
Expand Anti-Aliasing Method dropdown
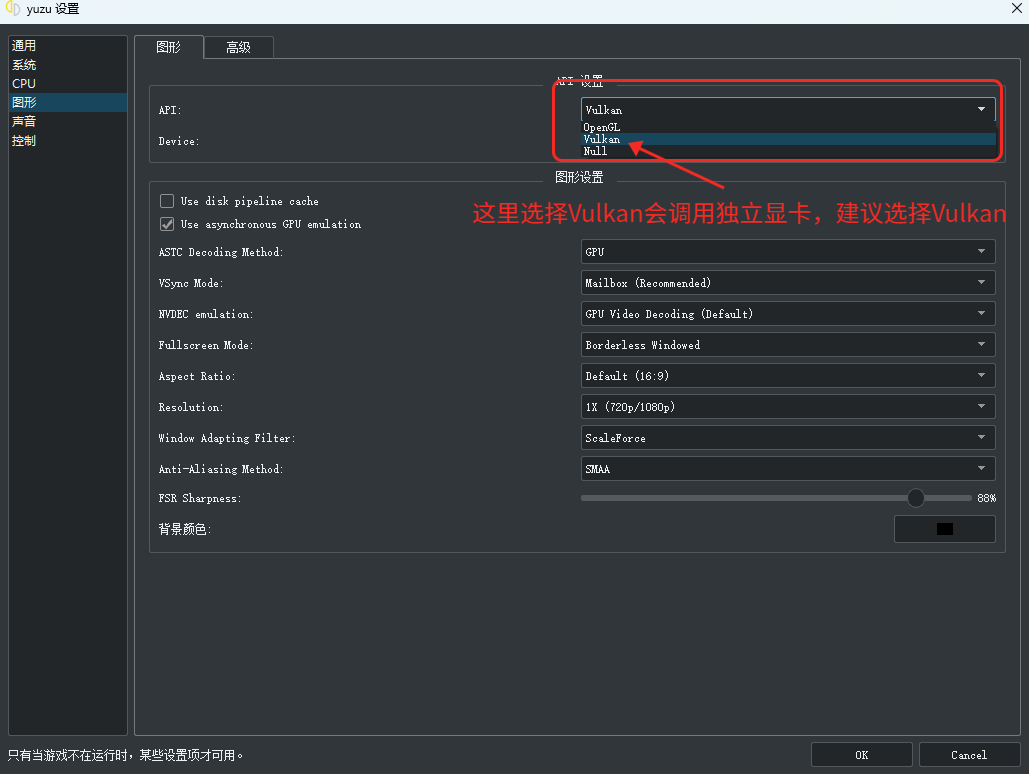[788, 469]
